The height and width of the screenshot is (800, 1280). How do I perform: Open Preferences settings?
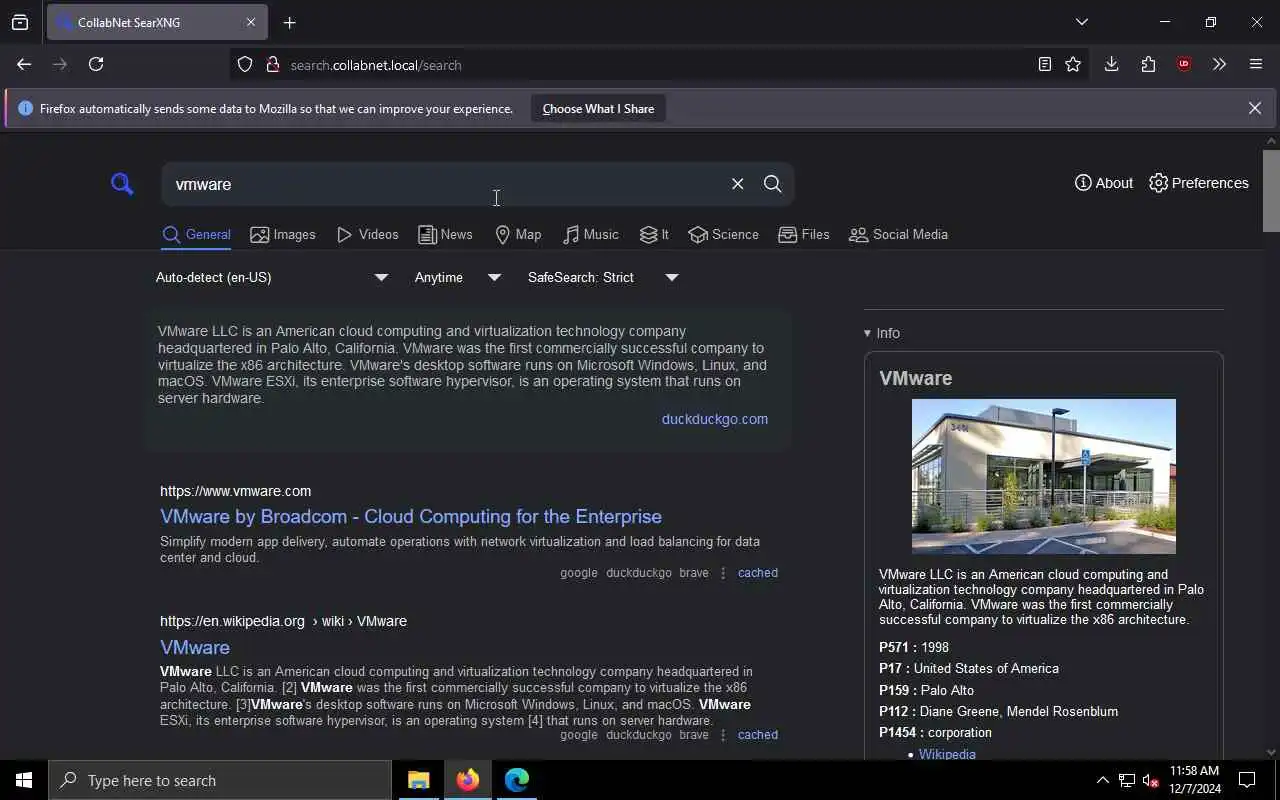click(x=1198, y=183)
